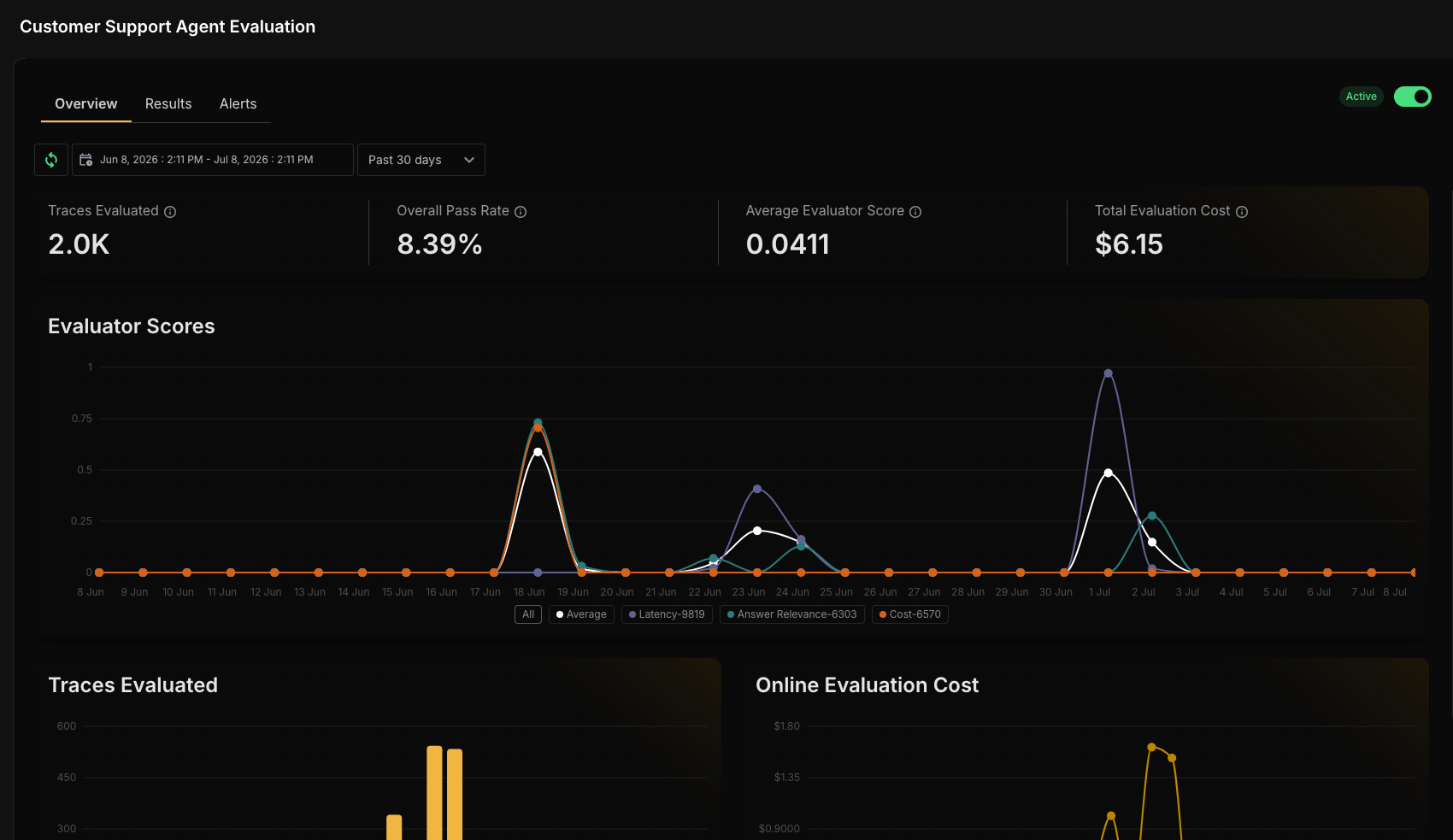
Task: Click info icon next to Traces Evaluated
Action: (170, 212)
